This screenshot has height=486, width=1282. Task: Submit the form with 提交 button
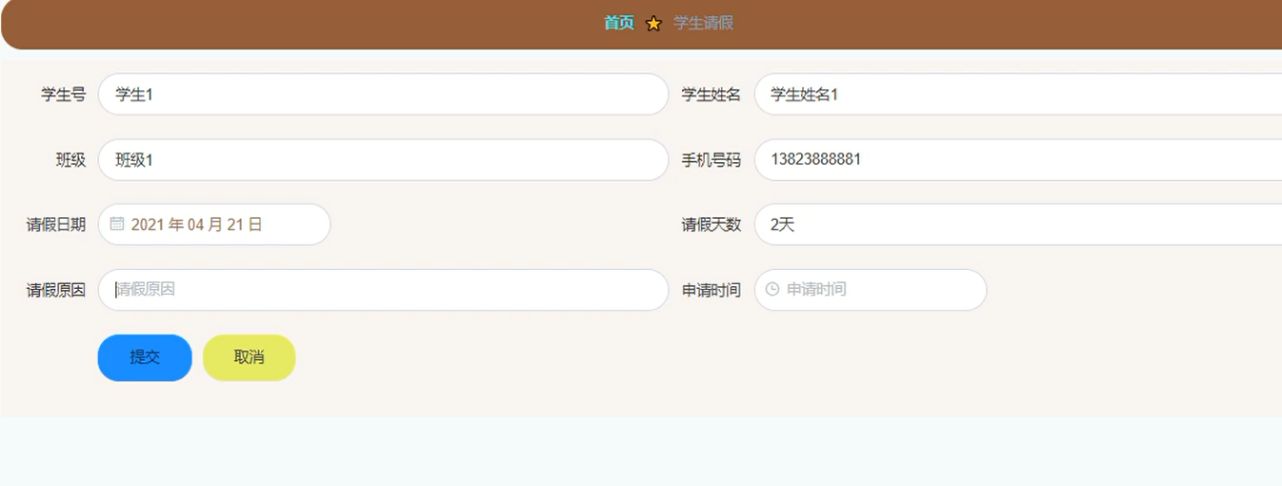click(145, 357)
